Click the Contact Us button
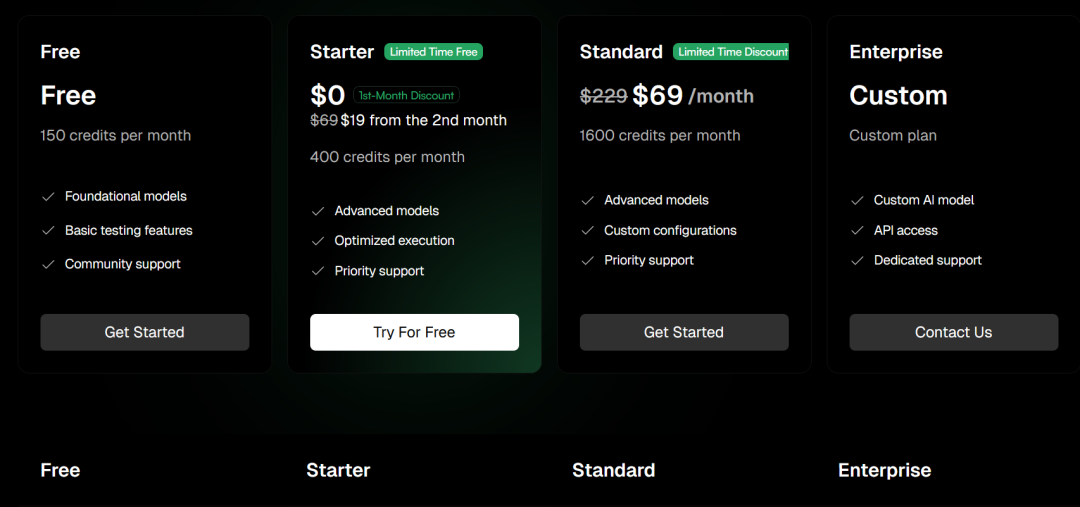Image resolution: width=1080 pixels, height=507 pixels. click(953, 332)
